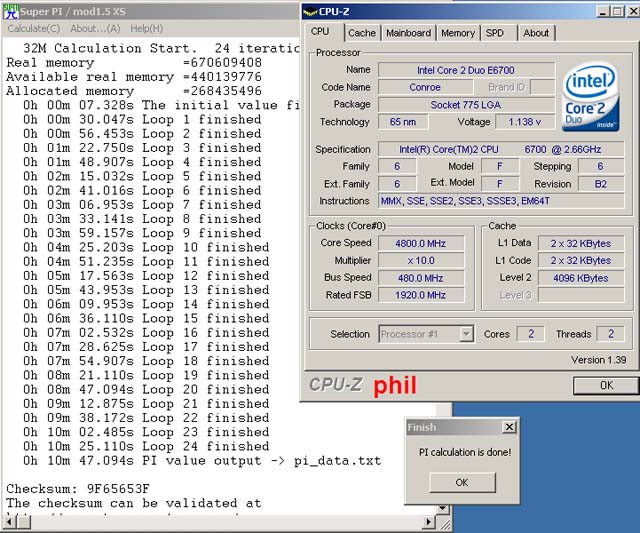Screen dimensions: 640x533
Task: Click the Specification field showing 6700 @ 2.66GHz
Action: (500, 149)
